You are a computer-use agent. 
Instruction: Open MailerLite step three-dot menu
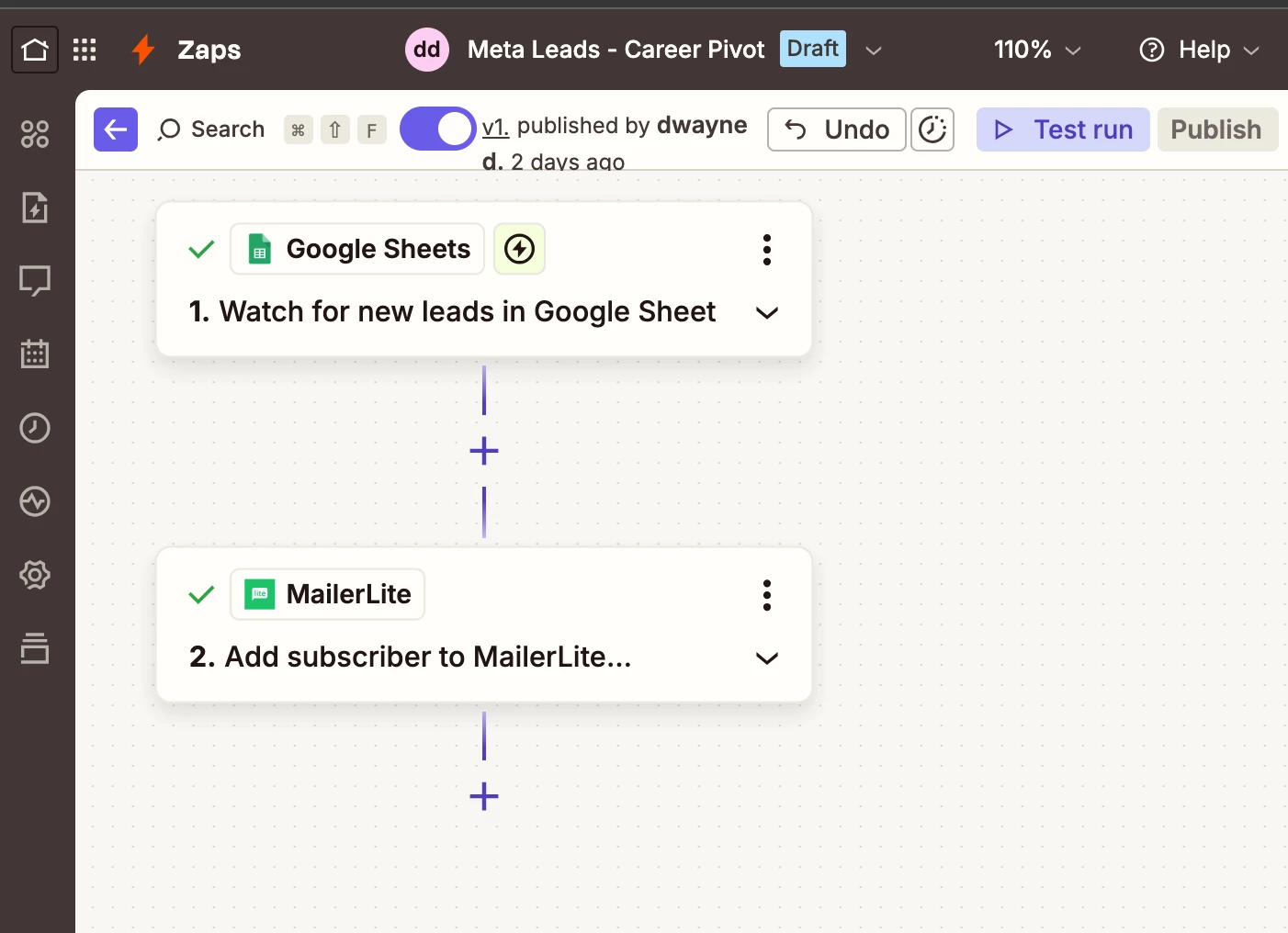coord(767,595)
